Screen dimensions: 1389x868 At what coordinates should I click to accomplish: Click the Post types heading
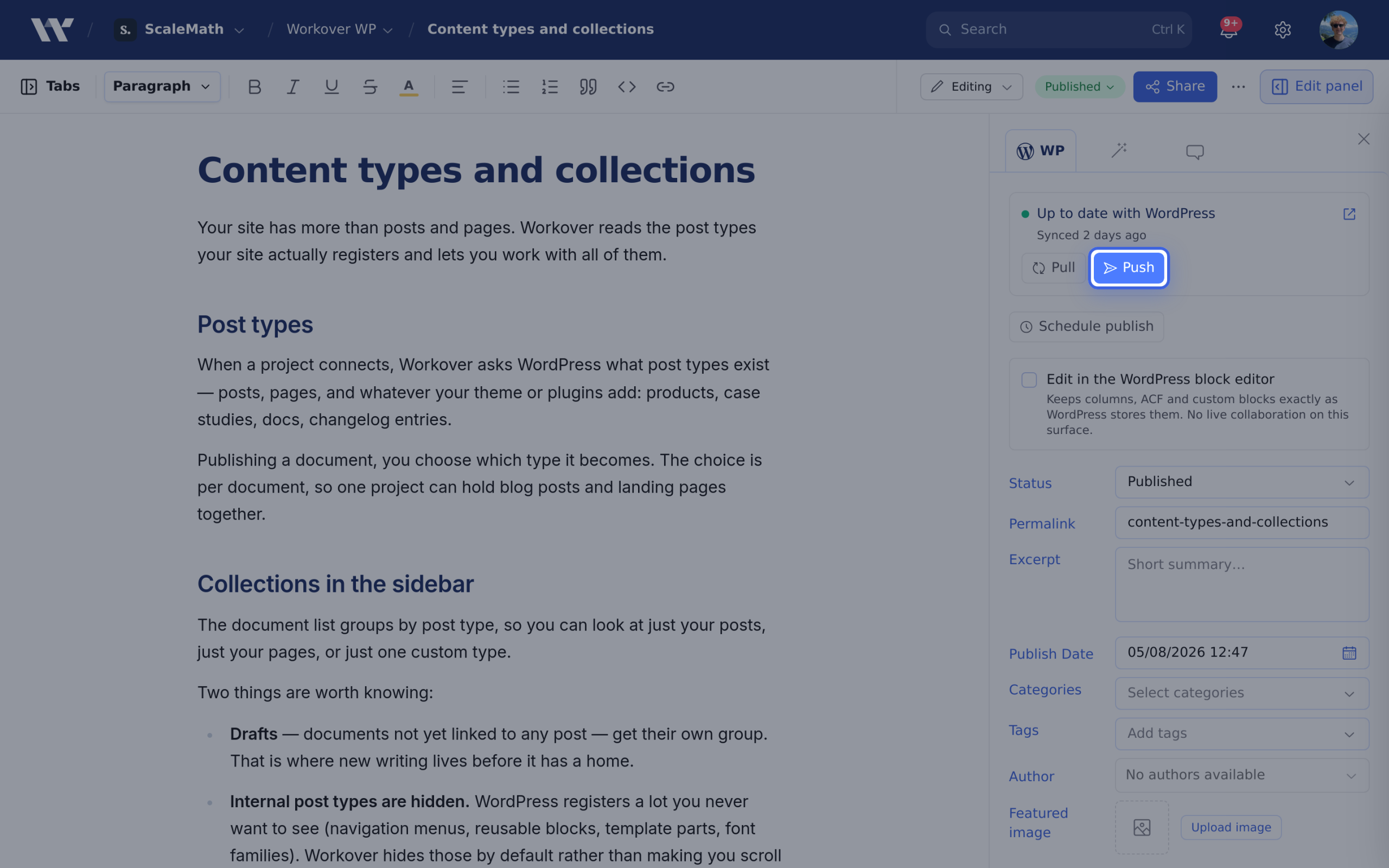[x=256, y=325]
